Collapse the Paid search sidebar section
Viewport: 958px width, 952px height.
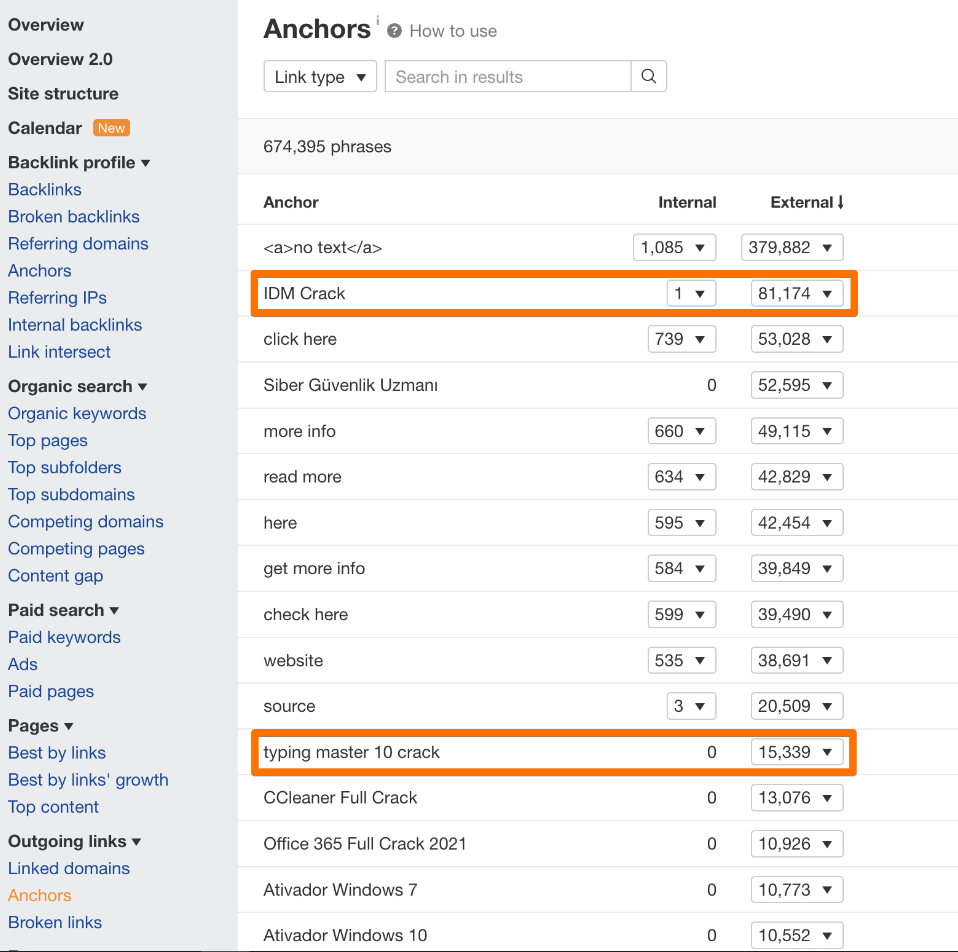114,611
